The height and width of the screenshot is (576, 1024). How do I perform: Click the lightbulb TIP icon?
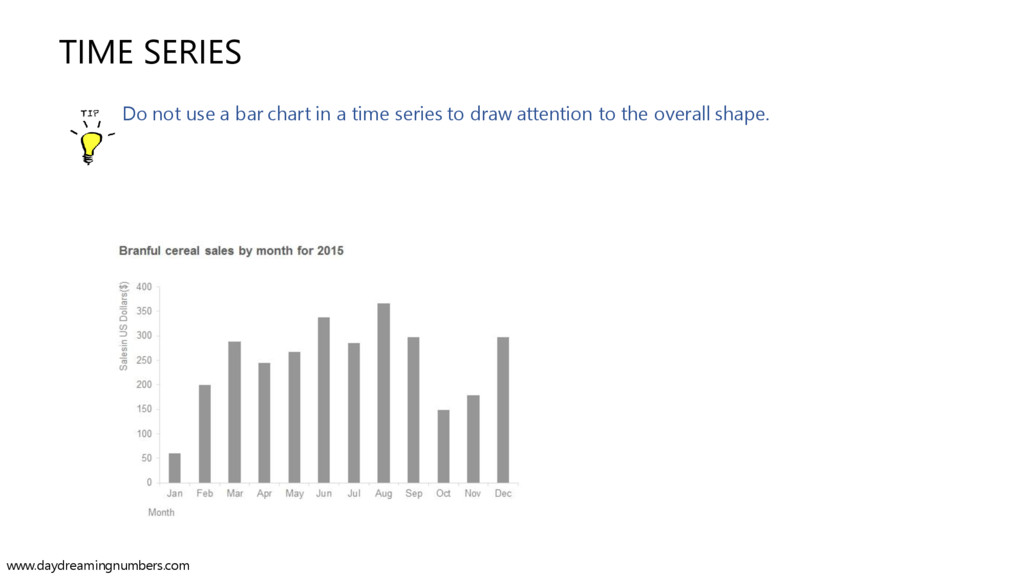92,136
